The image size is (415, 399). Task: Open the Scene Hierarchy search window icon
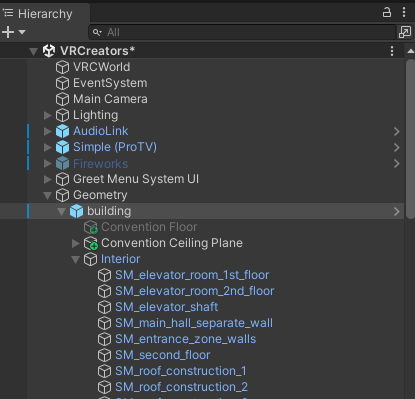405,32
